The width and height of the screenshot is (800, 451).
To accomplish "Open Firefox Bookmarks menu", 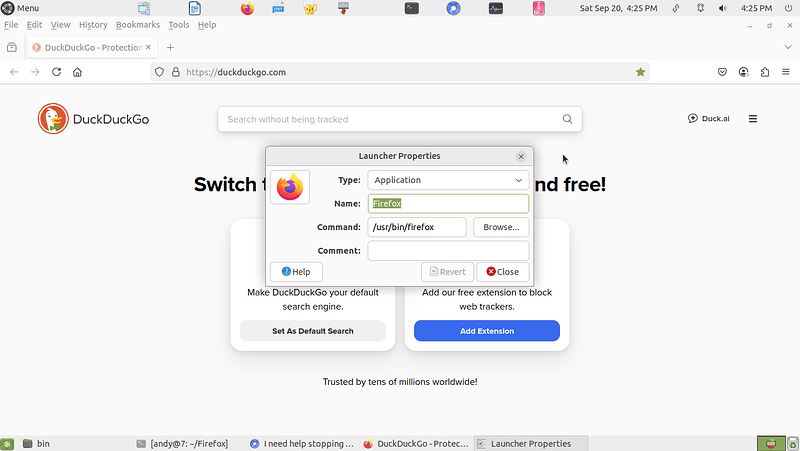I will tap(138, 24).
